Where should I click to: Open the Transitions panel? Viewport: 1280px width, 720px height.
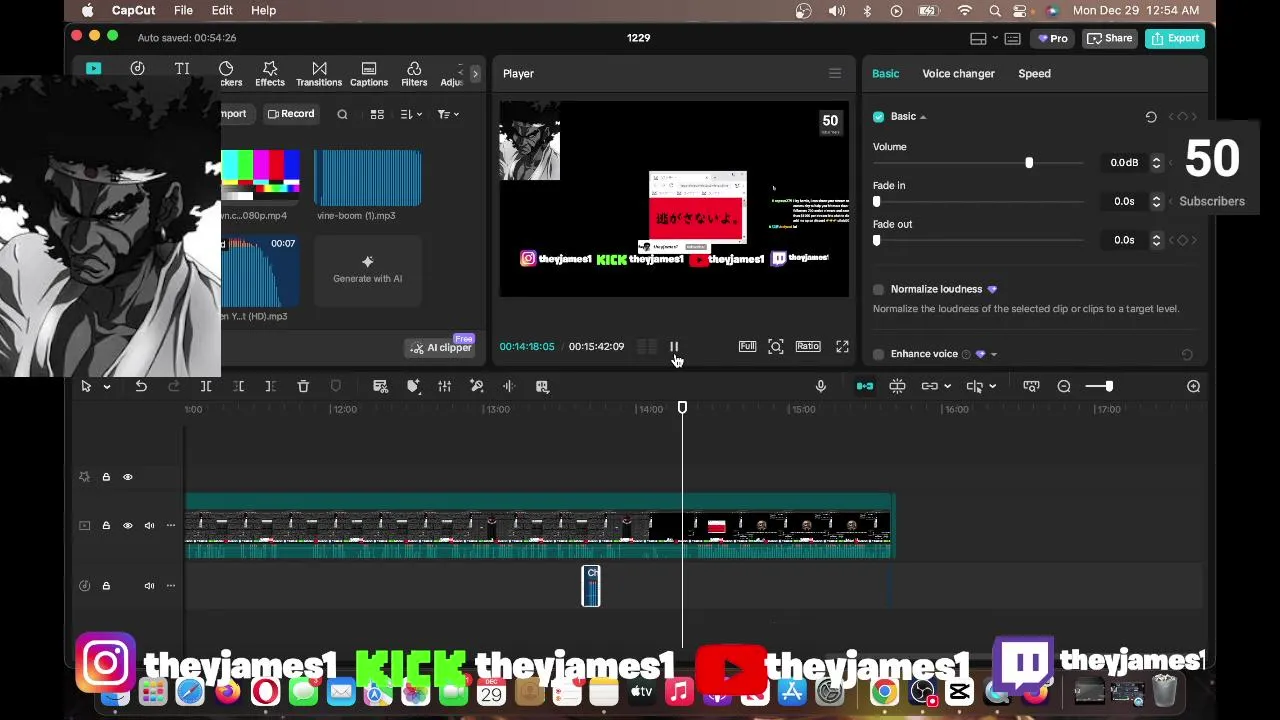point(319,74)
